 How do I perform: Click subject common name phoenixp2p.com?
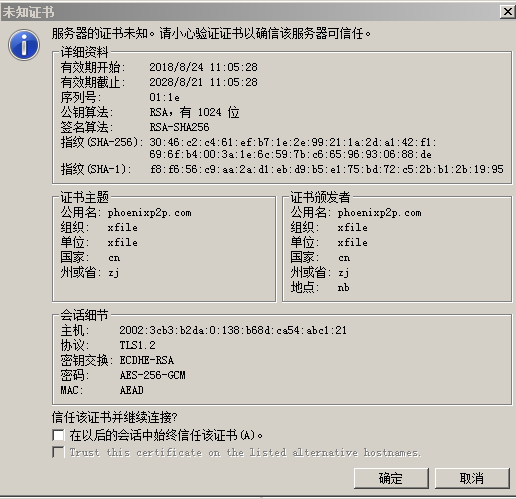coord(150,213)
